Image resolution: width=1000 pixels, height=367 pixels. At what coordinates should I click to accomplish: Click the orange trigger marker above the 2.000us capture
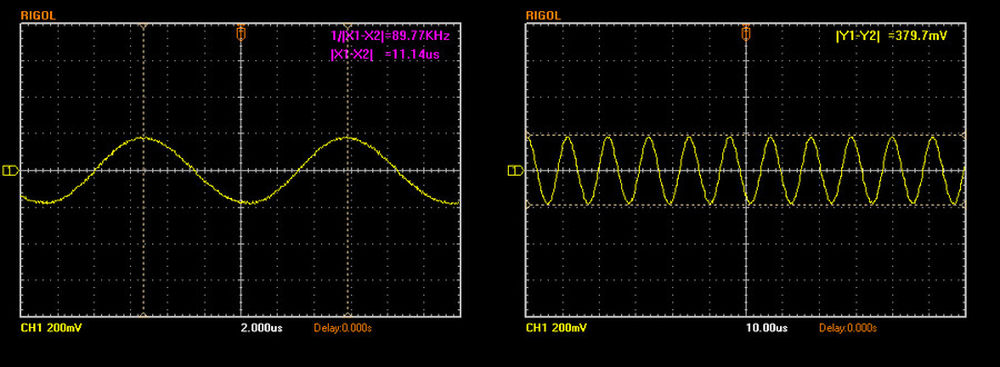tap(240, 33)
